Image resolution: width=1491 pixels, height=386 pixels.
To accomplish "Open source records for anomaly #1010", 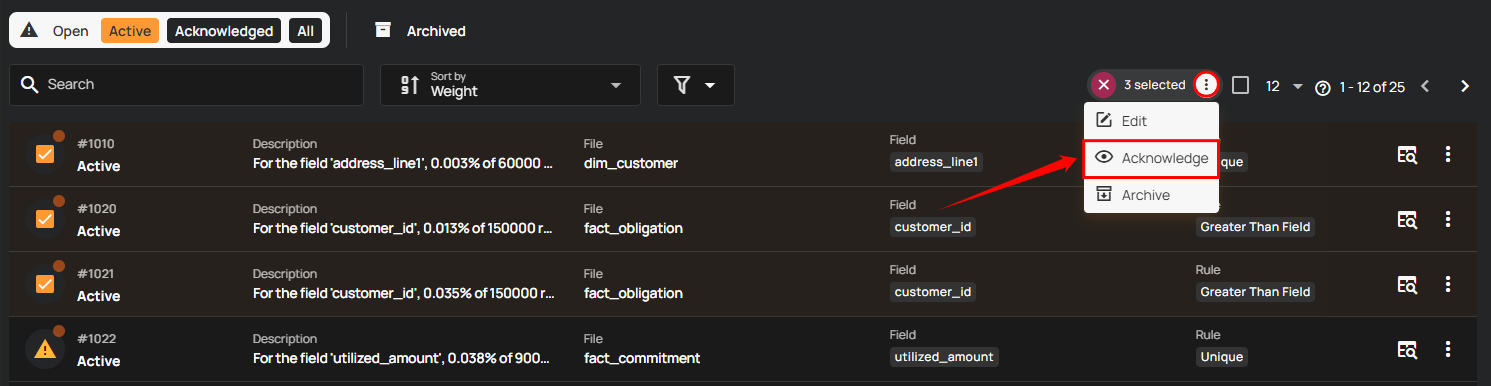I will 1408,155.
